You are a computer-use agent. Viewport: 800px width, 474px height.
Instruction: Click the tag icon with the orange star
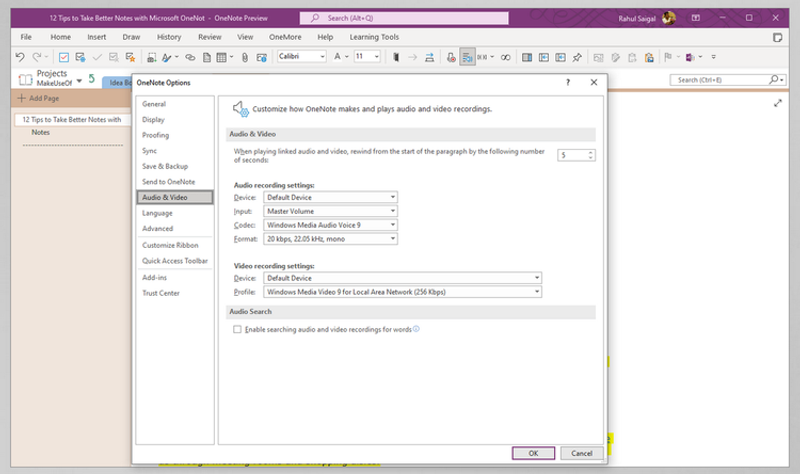(x=131, y=57)
